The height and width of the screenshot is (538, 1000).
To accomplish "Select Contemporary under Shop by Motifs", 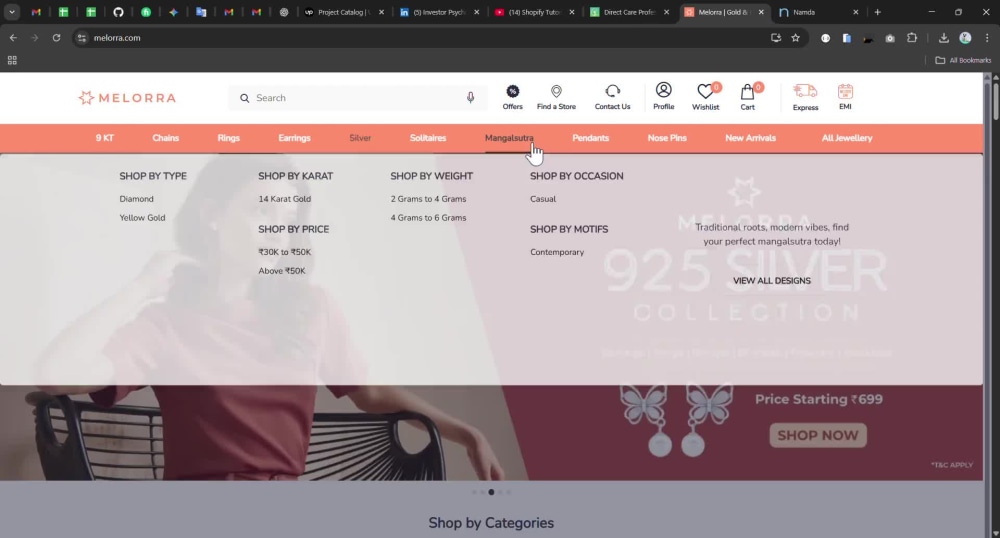I will coord(557,252).
